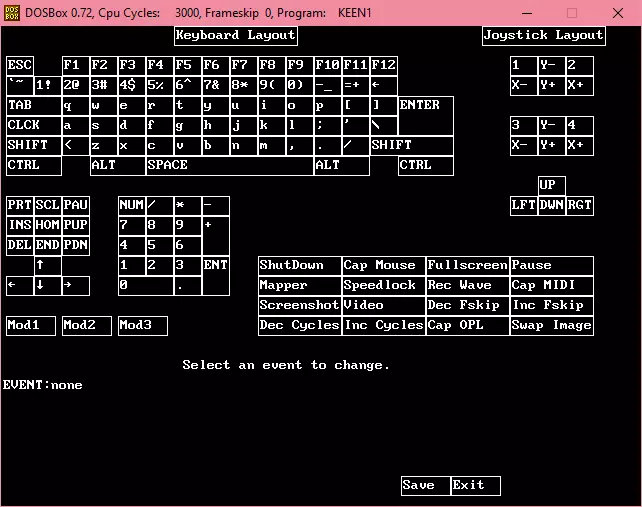Click the Joystick Layout header
Screen dimensions: 642x507
point(544,36)
